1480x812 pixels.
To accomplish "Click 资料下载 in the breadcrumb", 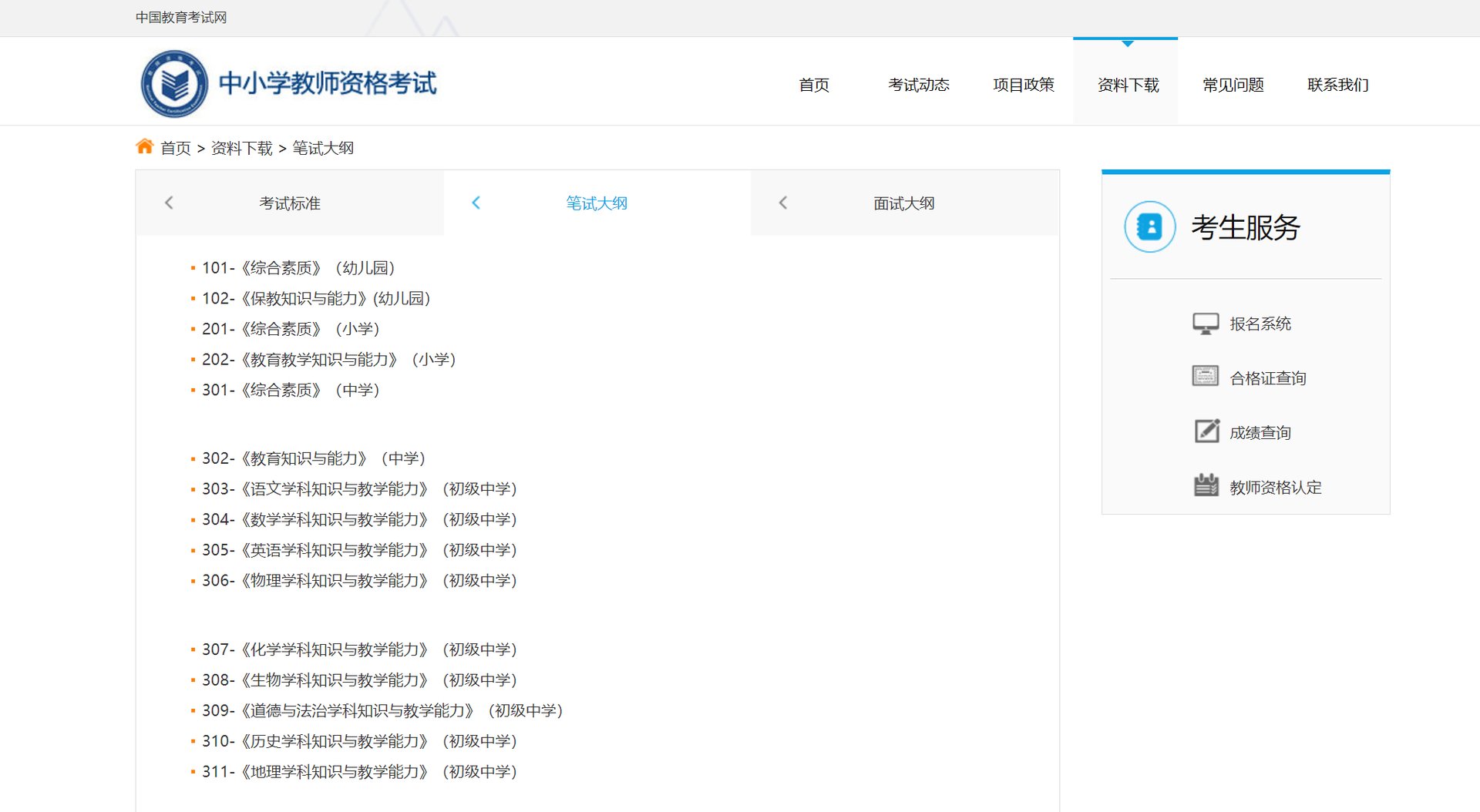I will (241, 148).
